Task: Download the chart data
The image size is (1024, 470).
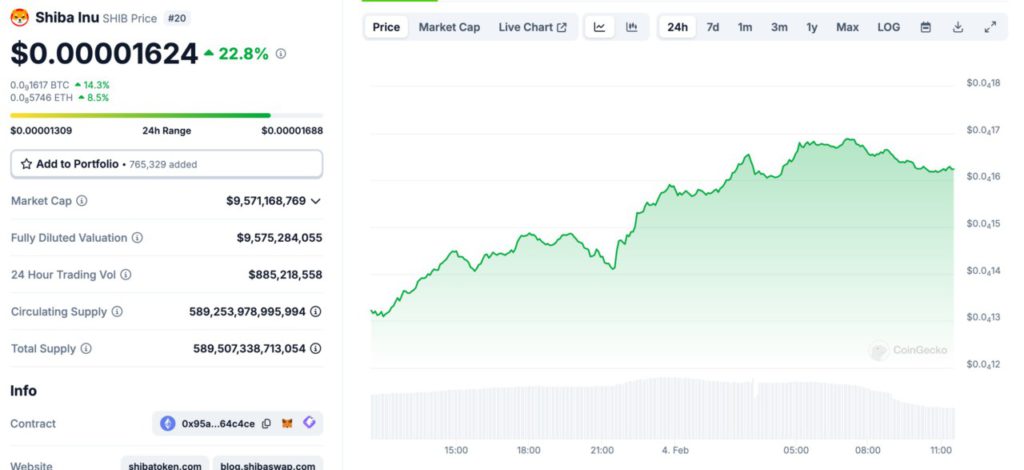Action: point(957,27)
